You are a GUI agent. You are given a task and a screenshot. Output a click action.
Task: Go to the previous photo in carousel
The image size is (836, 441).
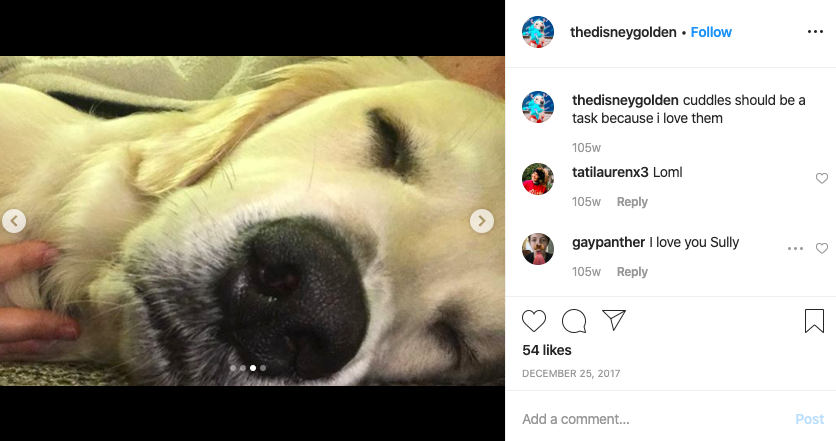14,221
